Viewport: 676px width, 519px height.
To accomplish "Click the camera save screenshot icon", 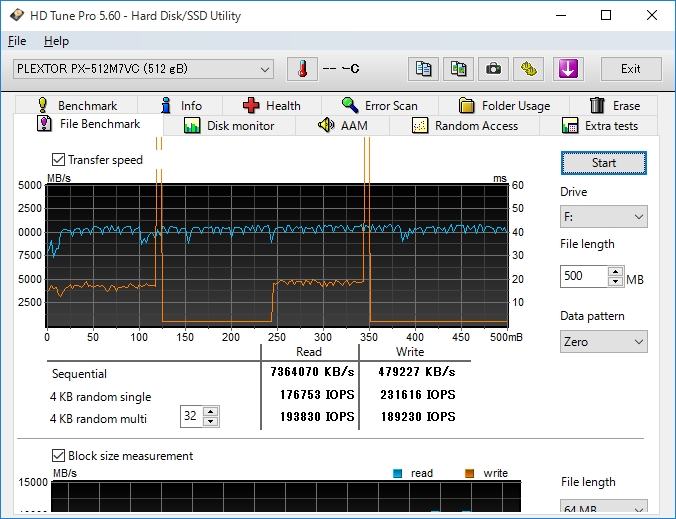I will (x=493, y=69).
